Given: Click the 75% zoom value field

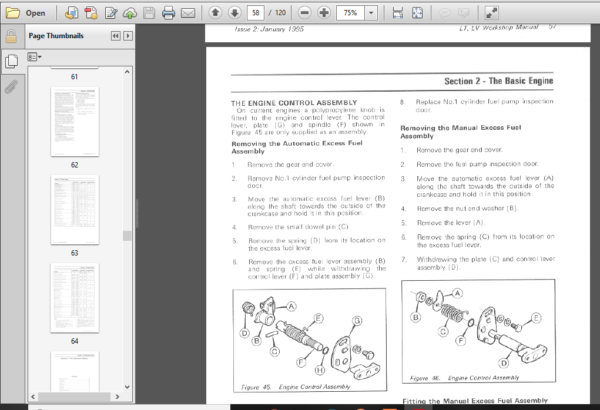Looking at the screenshot, I should [351, 13].
